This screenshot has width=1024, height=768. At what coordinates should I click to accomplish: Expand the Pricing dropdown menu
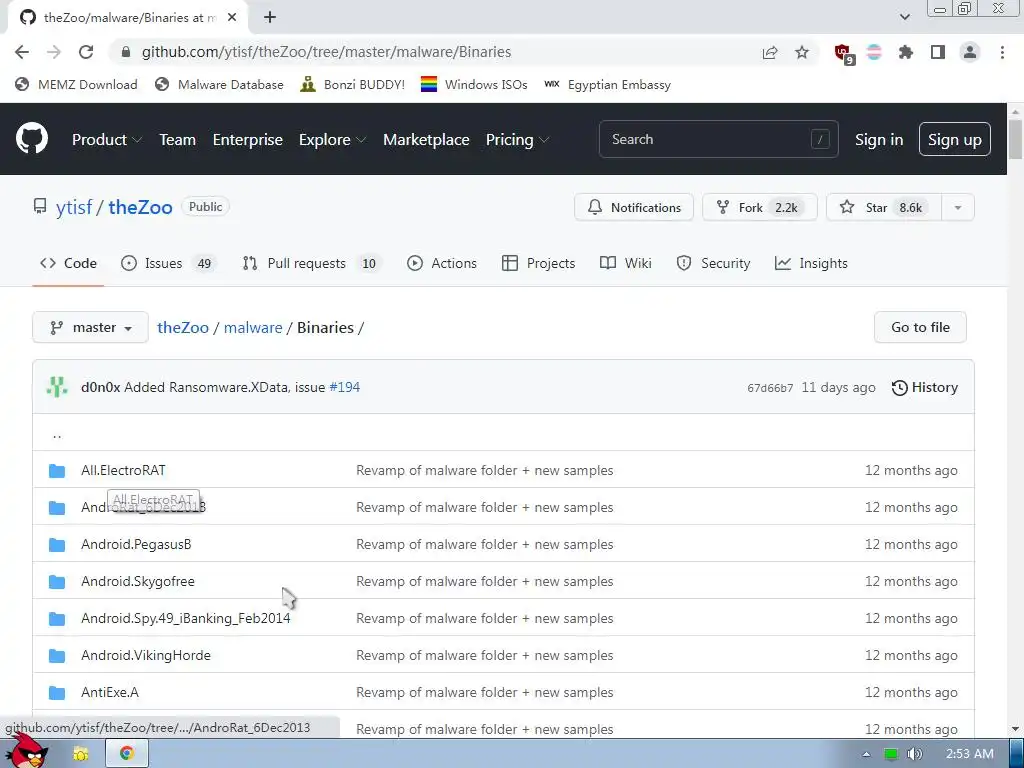click(517, 139)
